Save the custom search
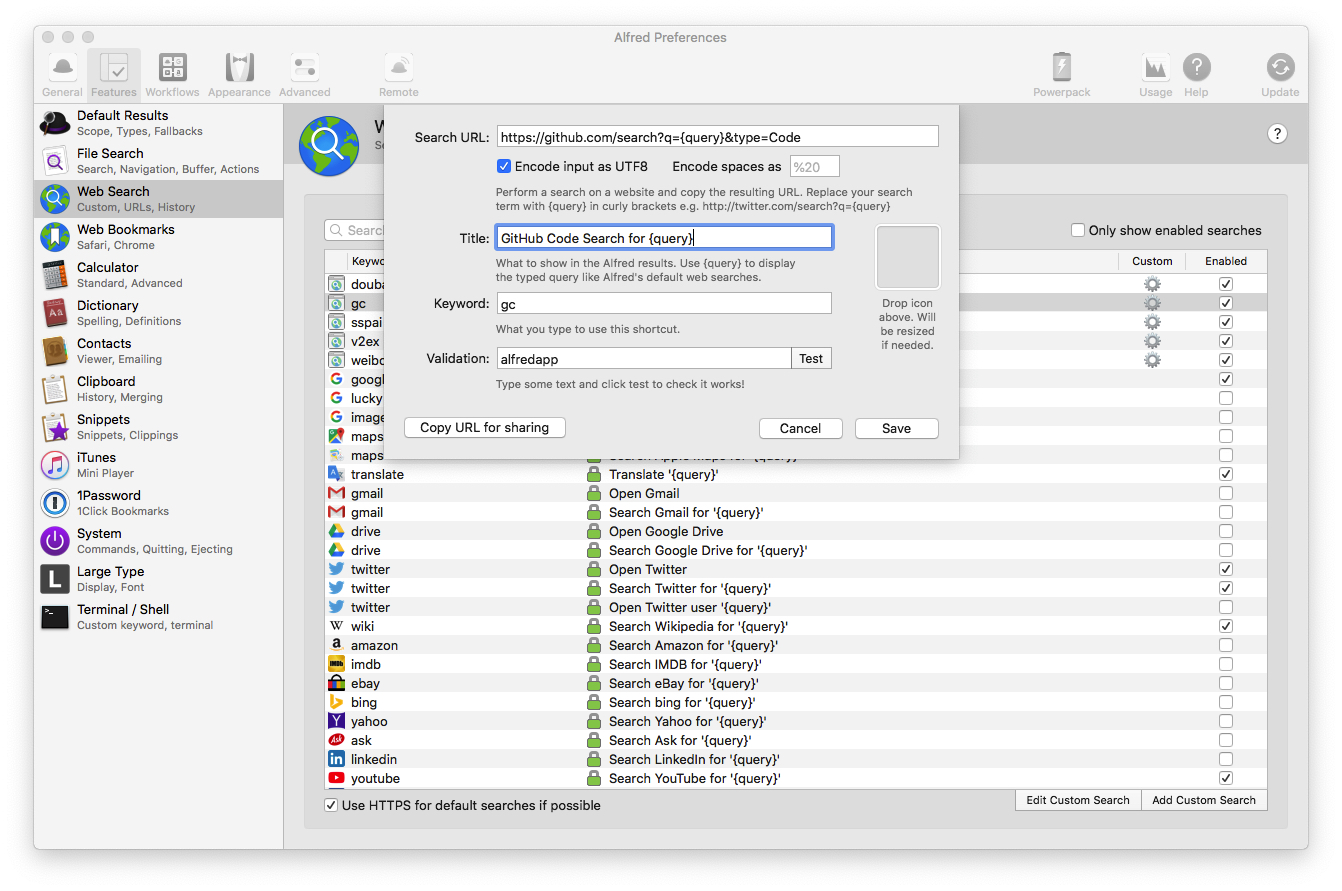 (x=896, y=428)
